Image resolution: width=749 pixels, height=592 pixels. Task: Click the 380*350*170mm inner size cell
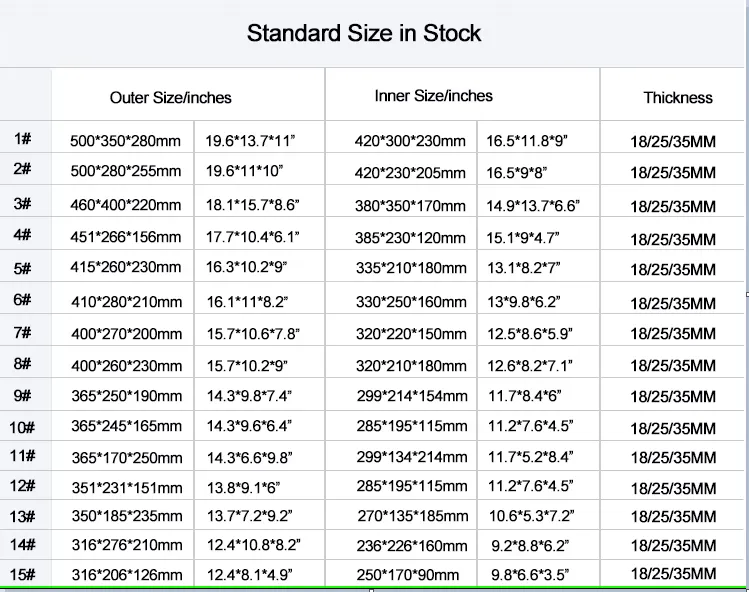401,202
